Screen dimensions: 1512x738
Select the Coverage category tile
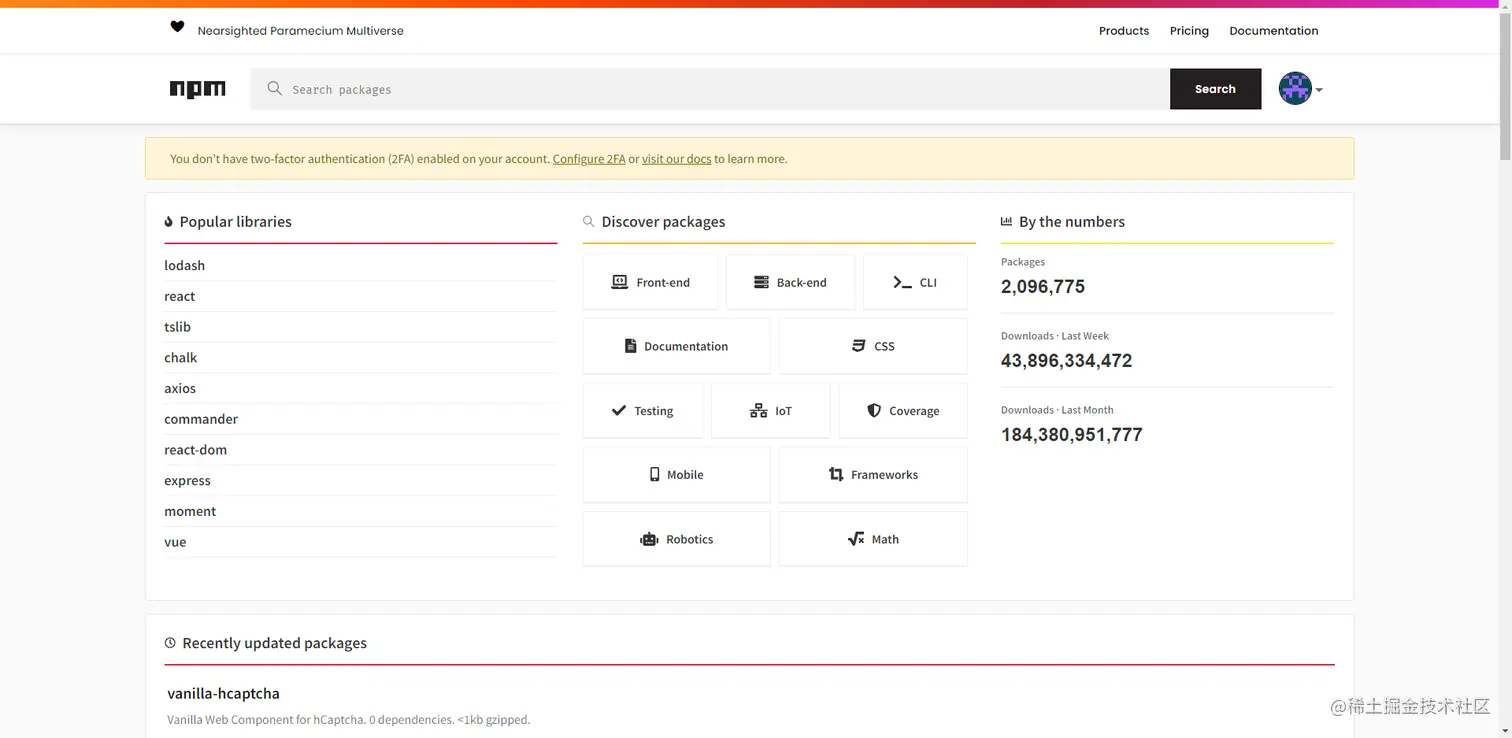tap(903, 410)
